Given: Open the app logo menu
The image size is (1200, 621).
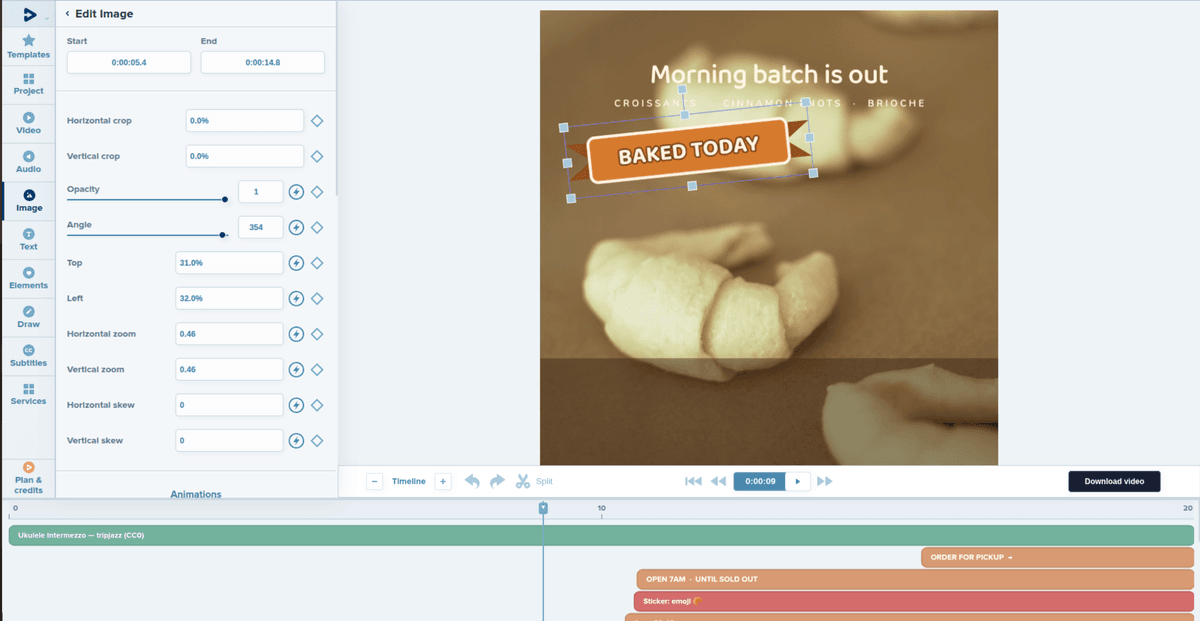Looking at the screenshot, I should pos(30,14).
